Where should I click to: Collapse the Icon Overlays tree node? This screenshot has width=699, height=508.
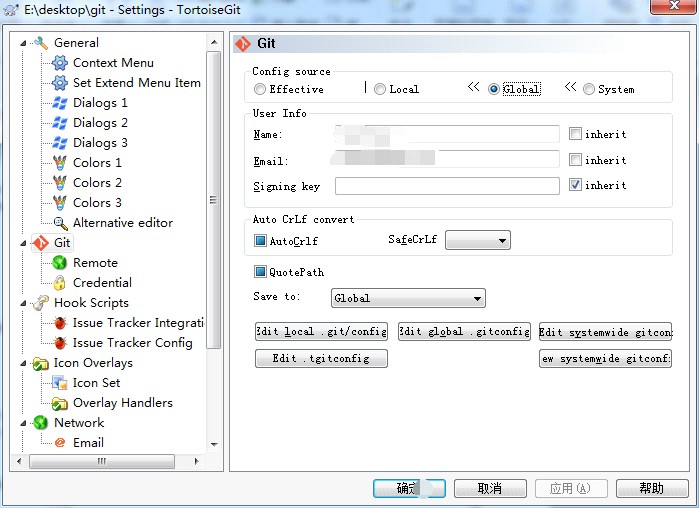[x=24, y=364]
